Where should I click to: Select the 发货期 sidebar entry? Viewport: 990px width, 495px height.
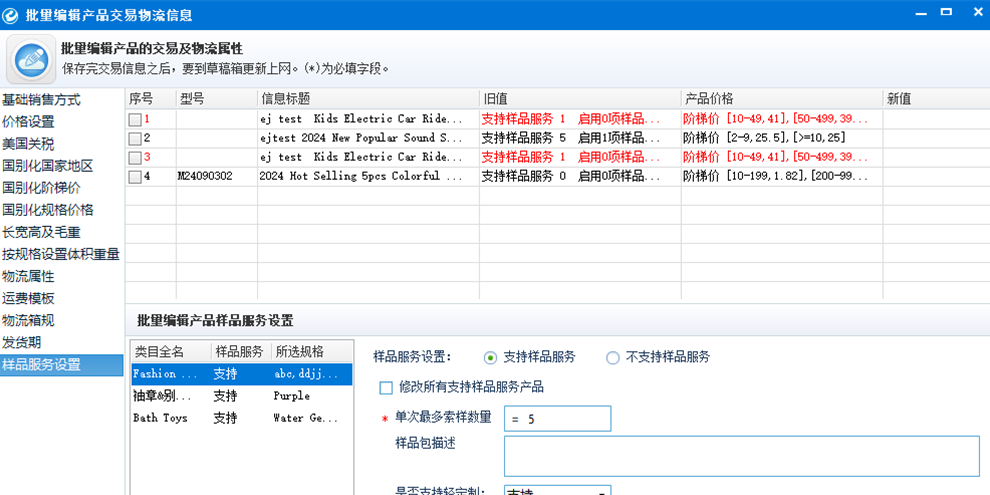22,342
